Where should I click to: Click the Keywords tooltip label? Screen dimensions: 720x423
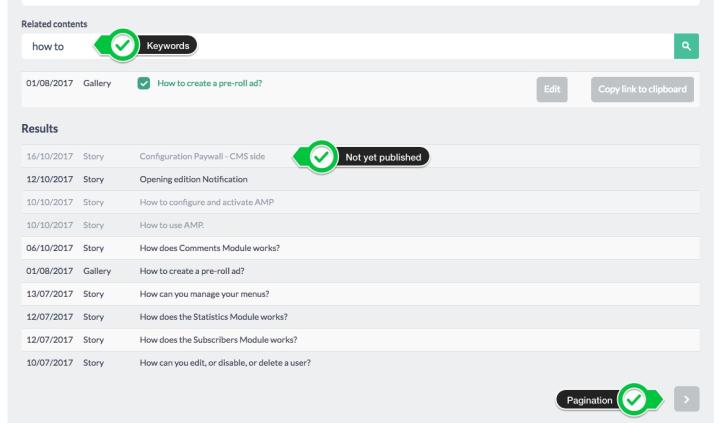click(165, 46)
